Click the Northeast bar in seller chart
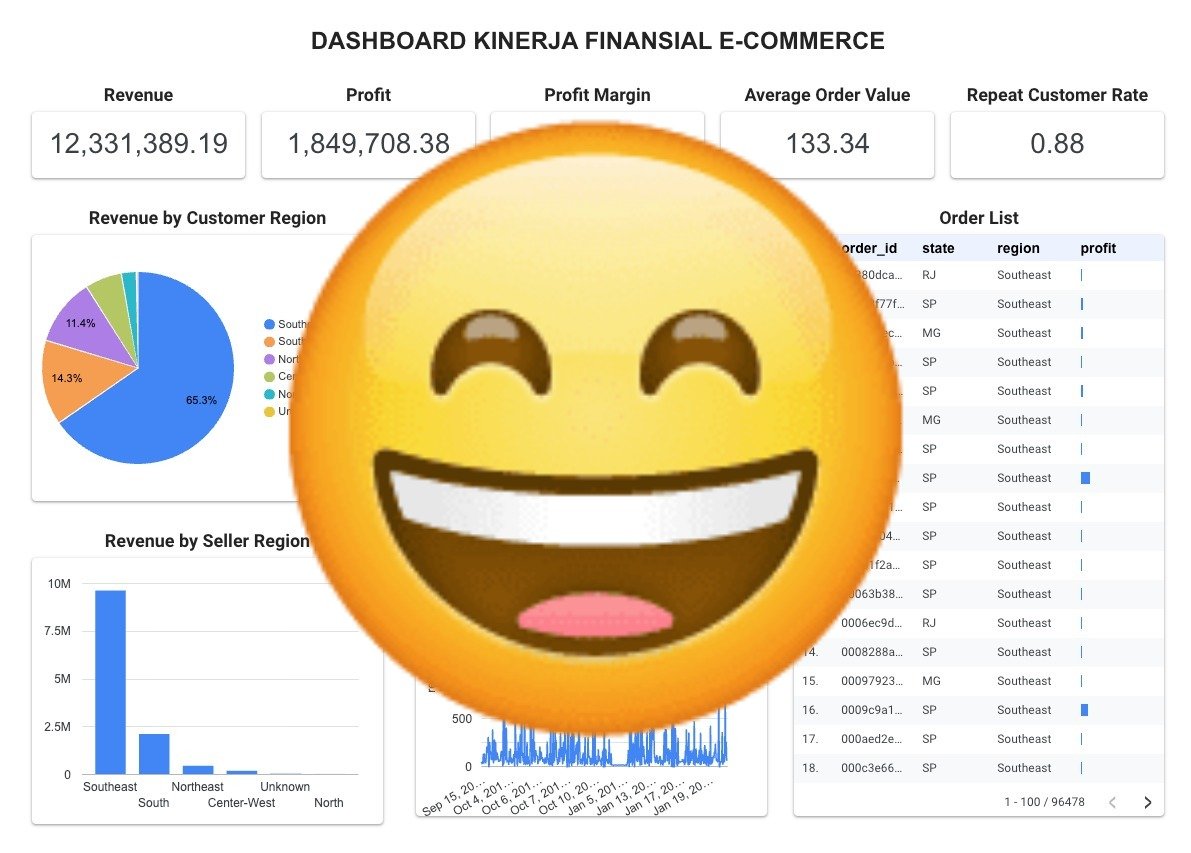This screenshot has width=1191, height=853. pos(198,769)
